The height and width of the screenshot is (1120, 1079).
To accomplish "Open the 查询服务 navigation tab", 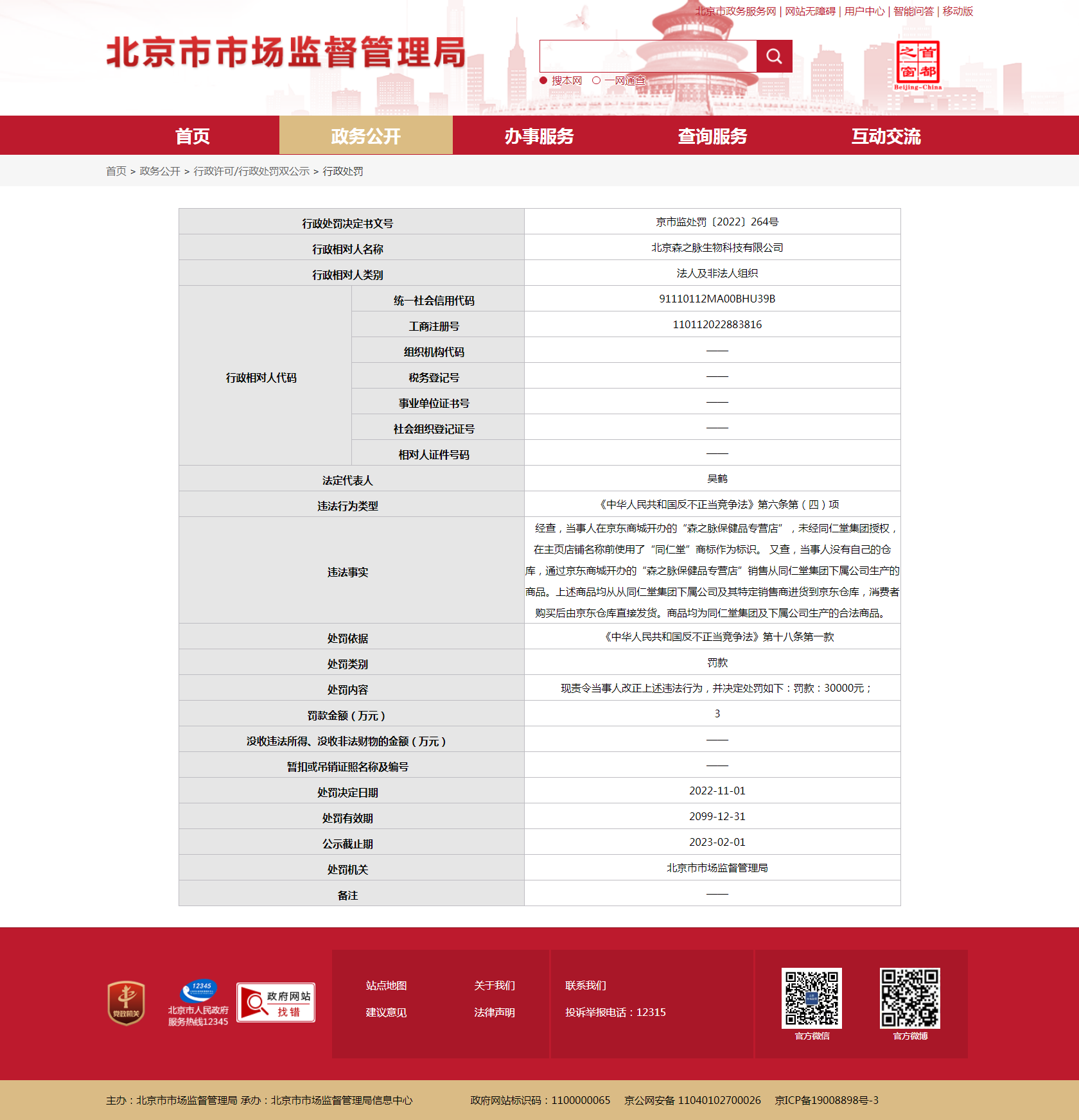I will 713,136.
